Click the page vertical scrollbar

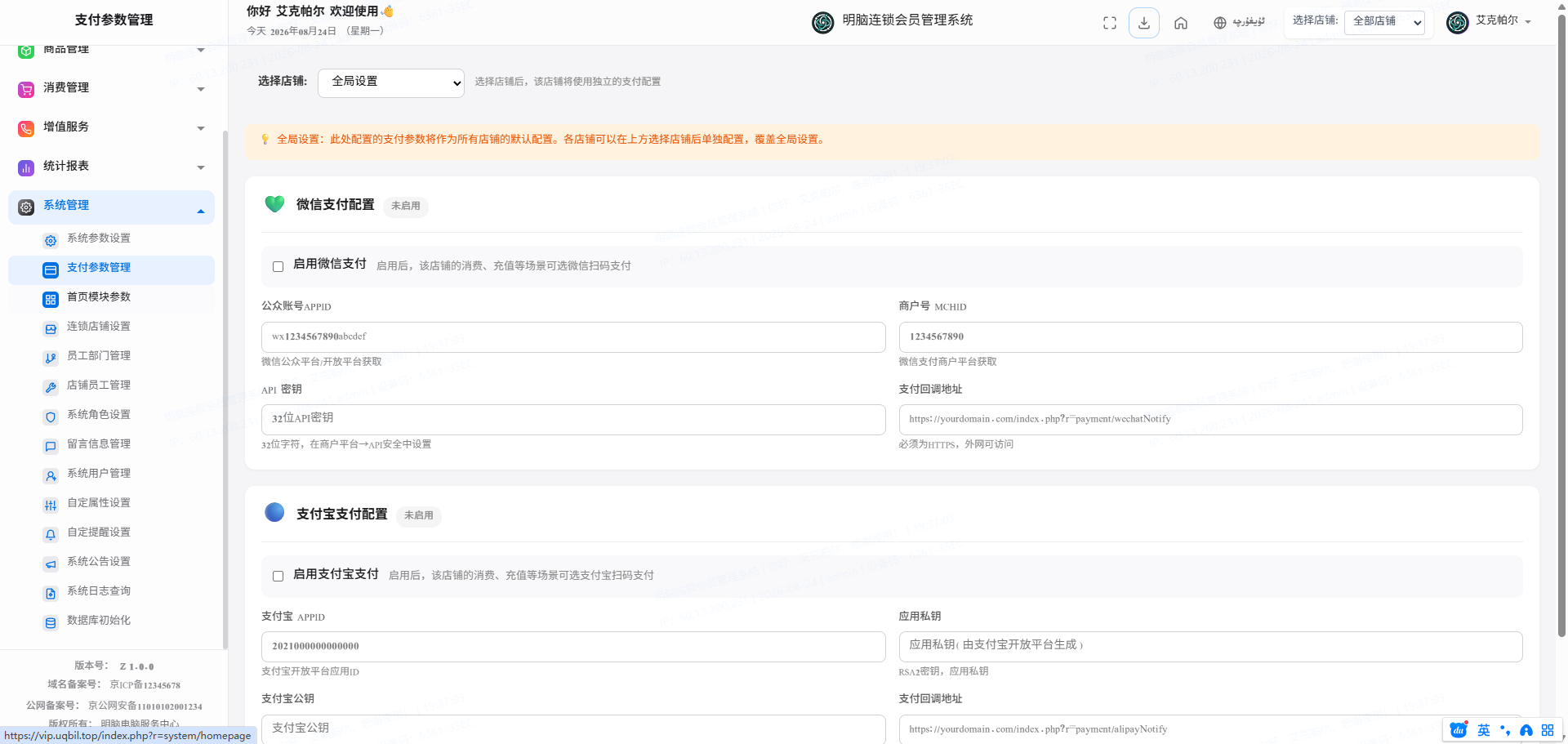click(1561, 327)
